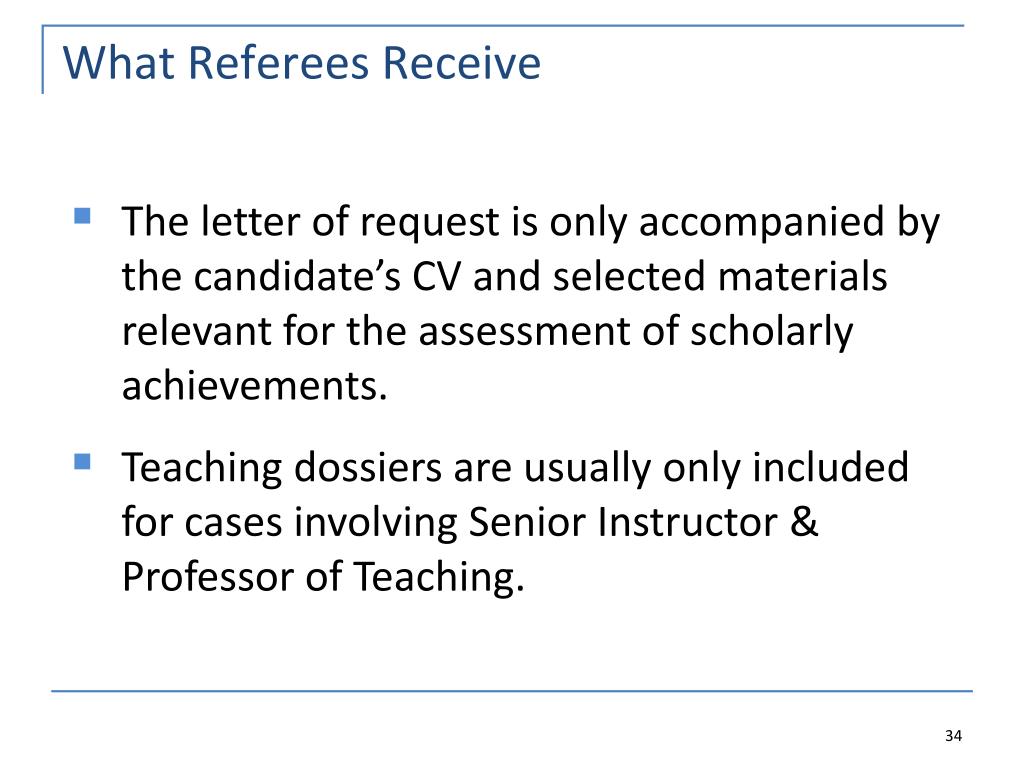Click the blue square bullet beside "Teaching dossiers"
The image size is (1024, 768).
click(82, 462)
